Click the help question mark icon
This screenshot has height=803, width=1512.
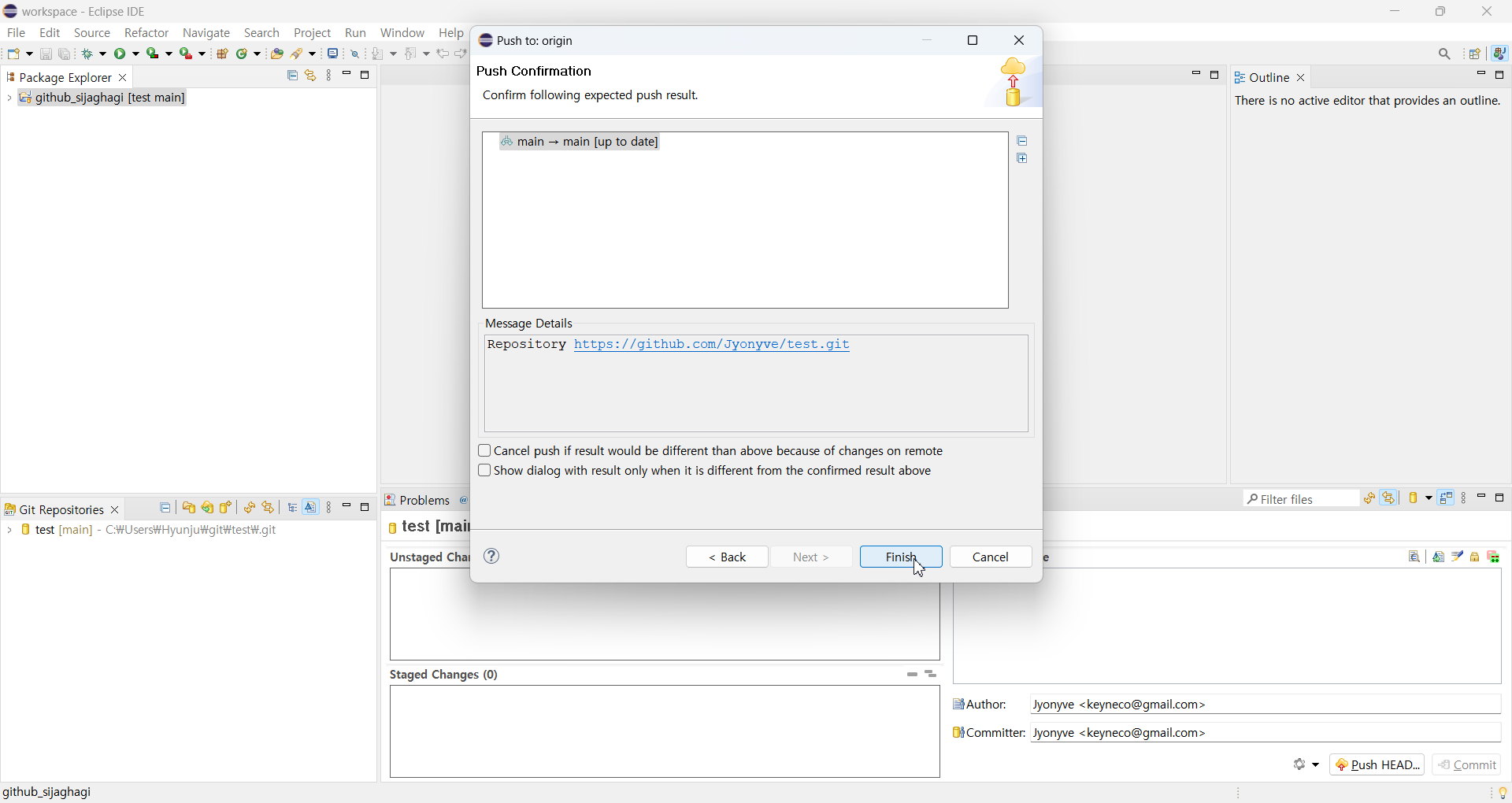[492, 557]
